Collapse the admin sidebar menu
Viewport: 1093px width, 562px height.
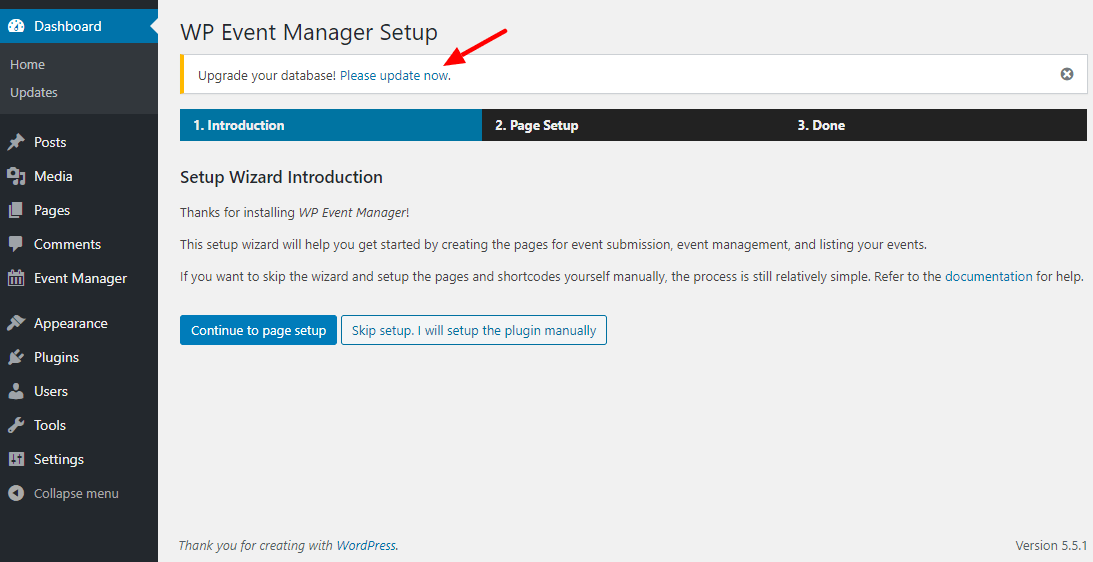point(63,493)
